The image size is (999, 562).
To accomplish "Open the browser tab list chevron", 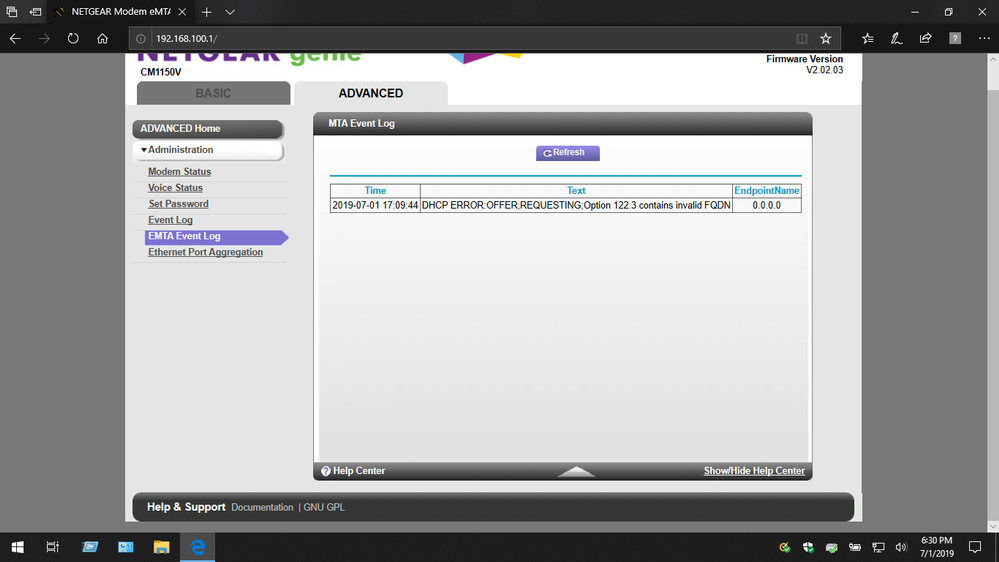I will [x=230, y=12].
